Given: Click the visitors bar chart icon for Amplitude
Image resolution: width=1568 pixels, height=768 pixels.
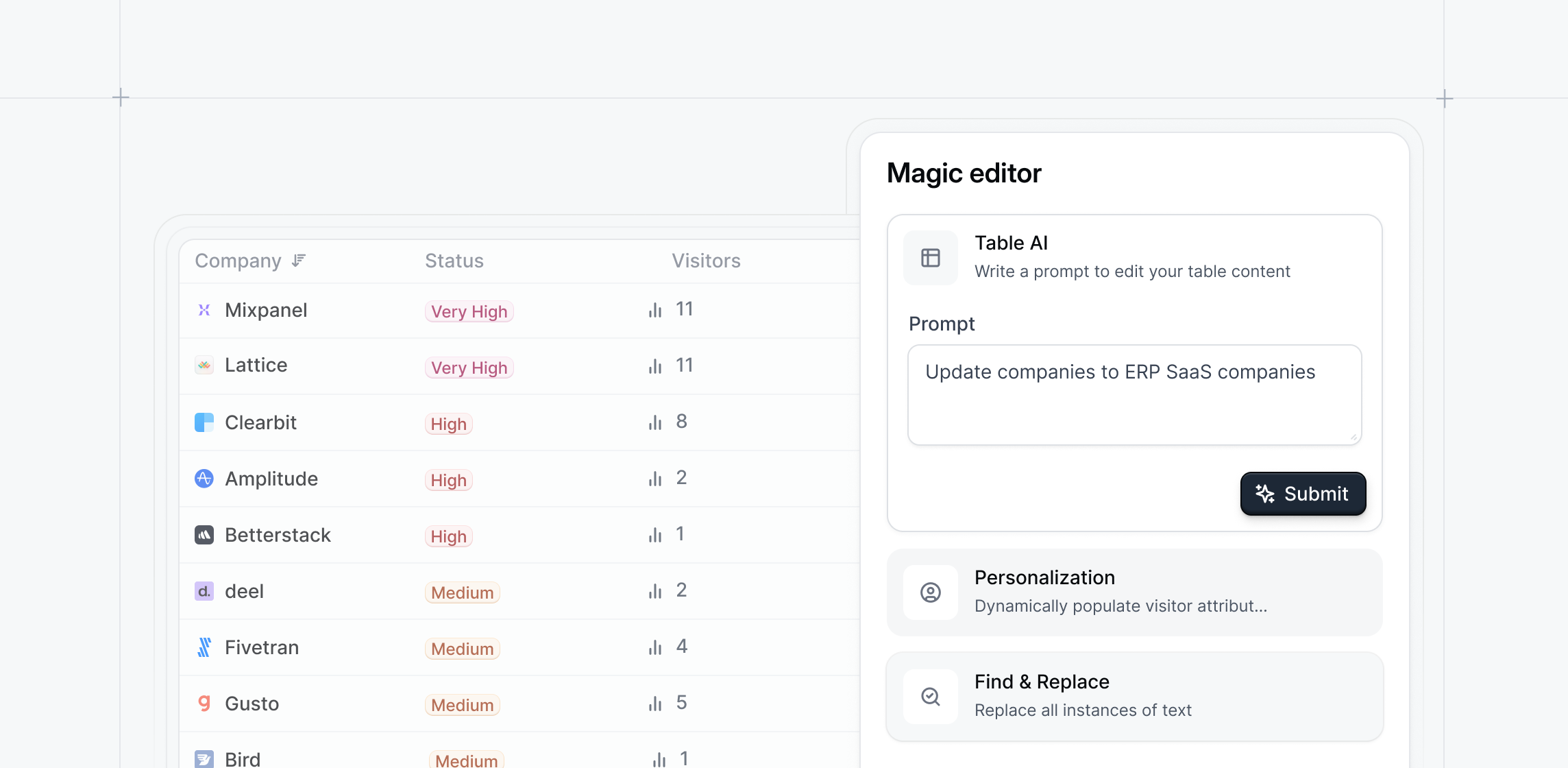Looking at the screenshot, I should tap(655, 479).
